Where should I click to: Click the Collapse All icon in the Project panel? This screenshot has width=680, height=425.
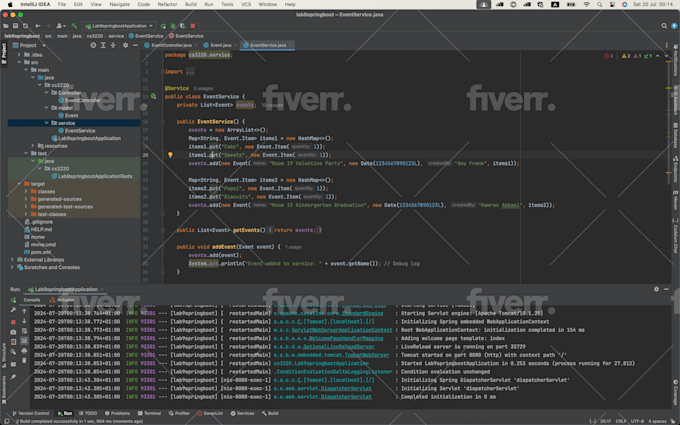pyautogui.click(x=113, y=45)
